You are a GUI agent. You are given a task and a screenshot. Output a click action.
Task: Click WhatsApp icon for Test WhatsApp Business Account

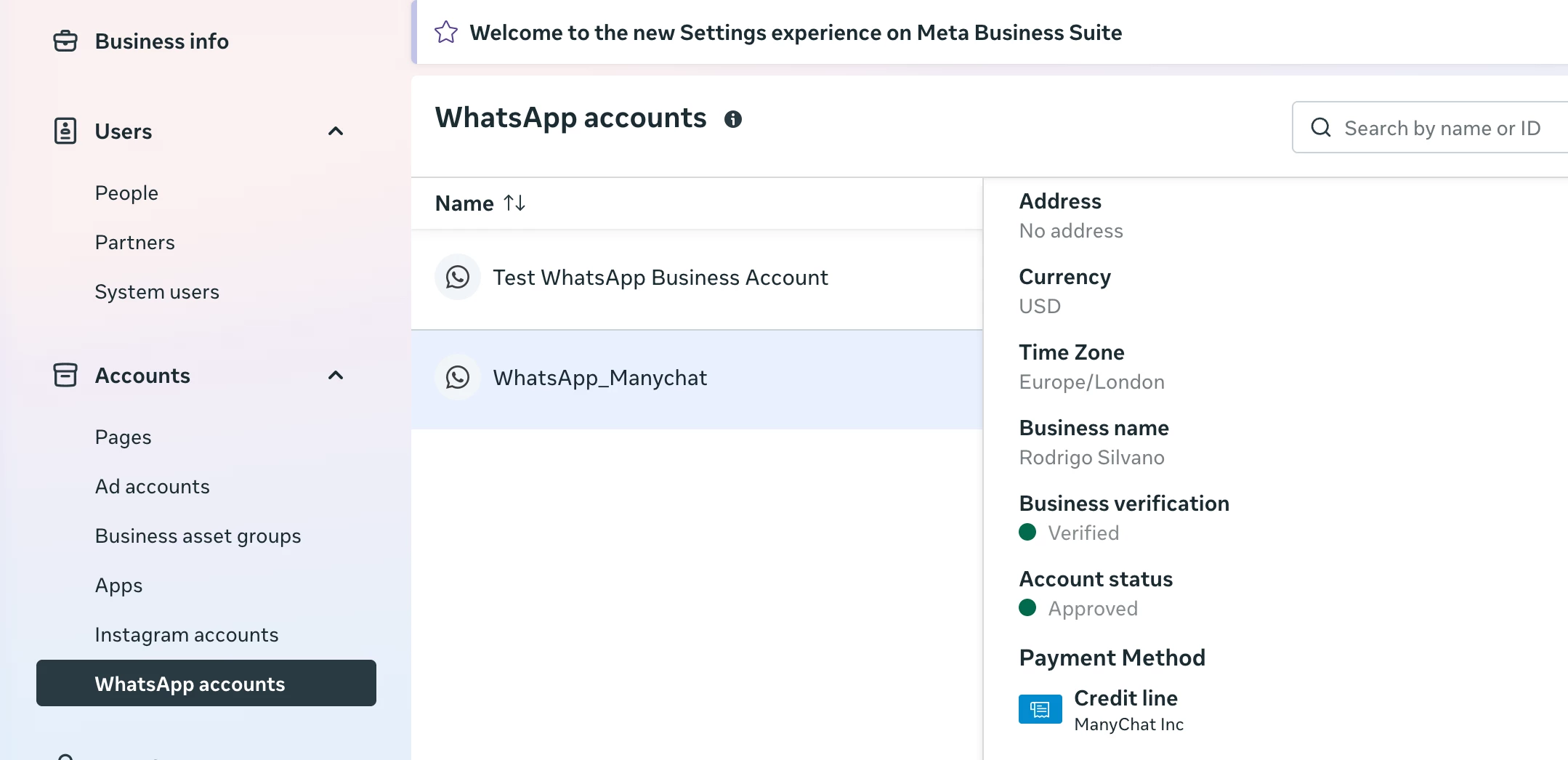click(x=458, y=277)
